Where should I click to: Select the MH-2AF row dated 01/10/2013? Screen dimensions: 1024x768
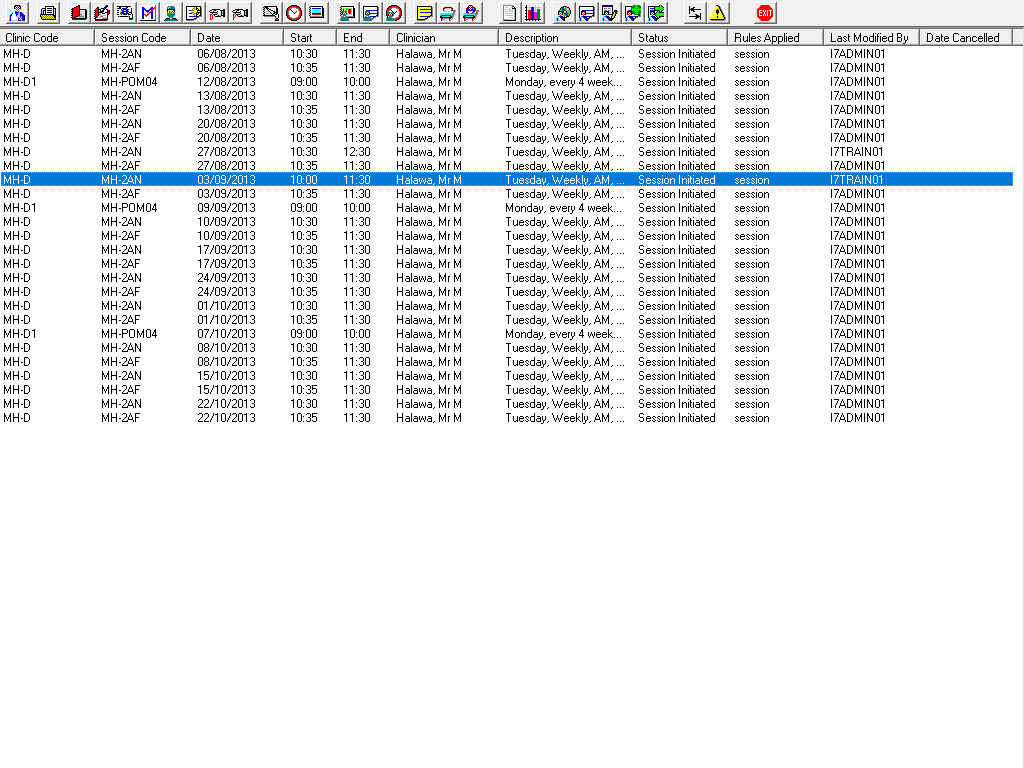tap(507, 320)
